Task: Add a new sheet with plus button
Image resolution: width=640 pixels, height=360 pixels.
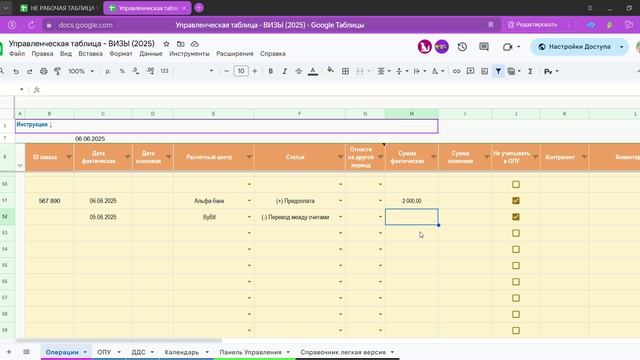Action: [9, 352]
